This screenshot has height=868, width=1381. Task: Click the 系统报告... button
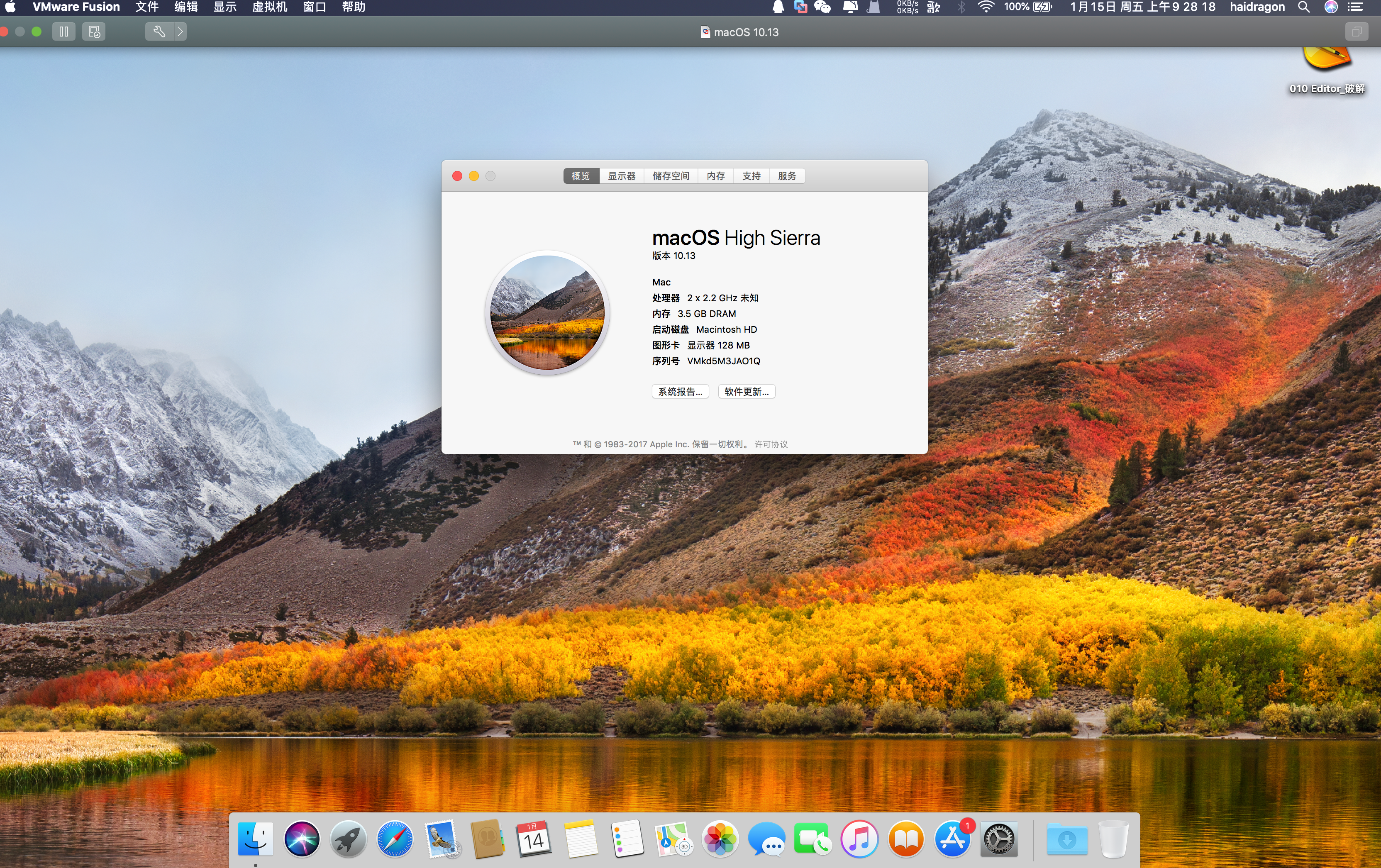coord(680,392)
